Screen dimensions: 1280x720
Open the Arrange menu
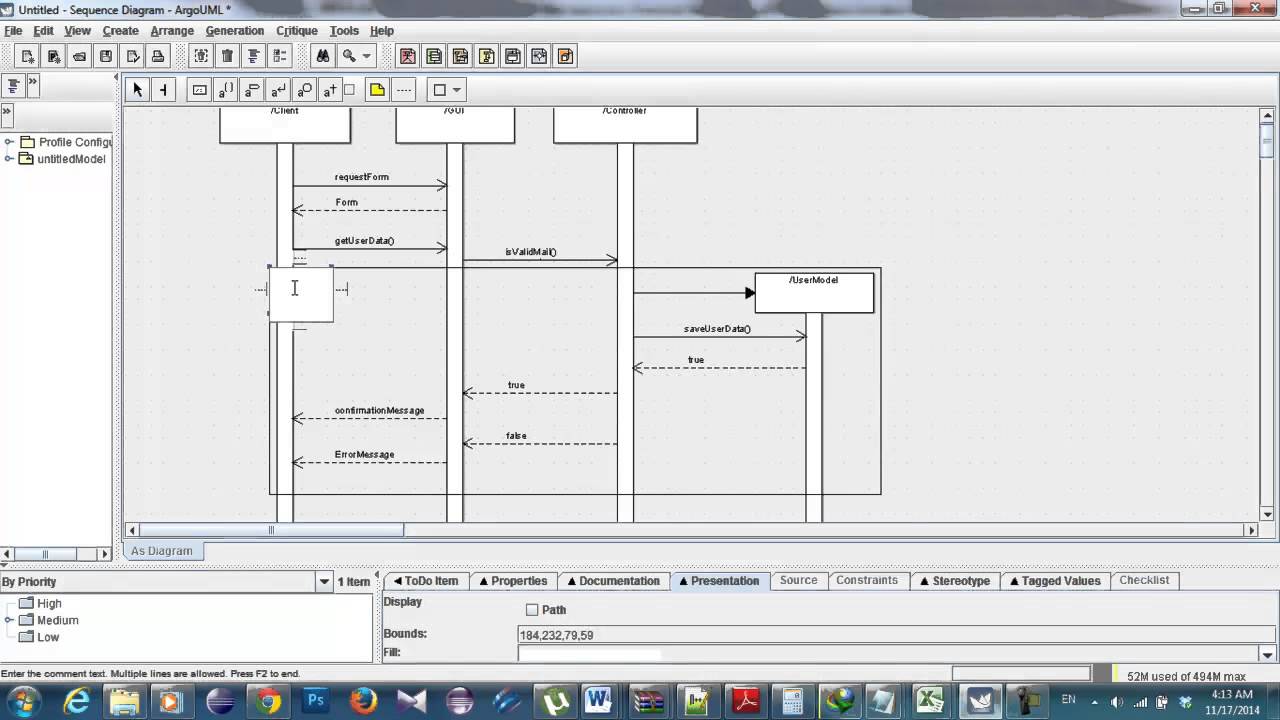pyautogui.click(x=172, y=31)
